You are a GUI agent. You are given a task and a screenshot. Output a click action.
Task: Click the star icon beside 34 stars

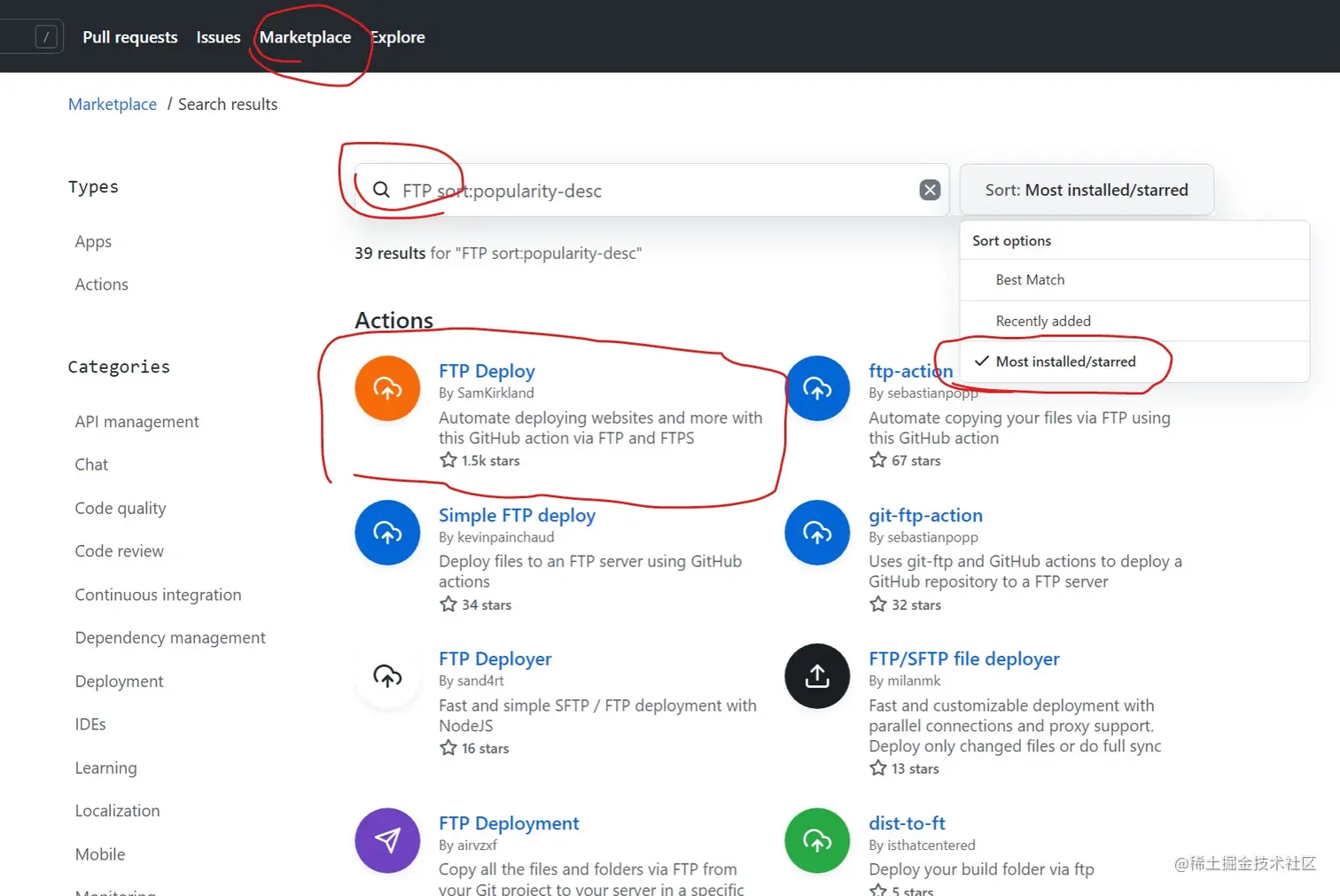tap(448, 604)
